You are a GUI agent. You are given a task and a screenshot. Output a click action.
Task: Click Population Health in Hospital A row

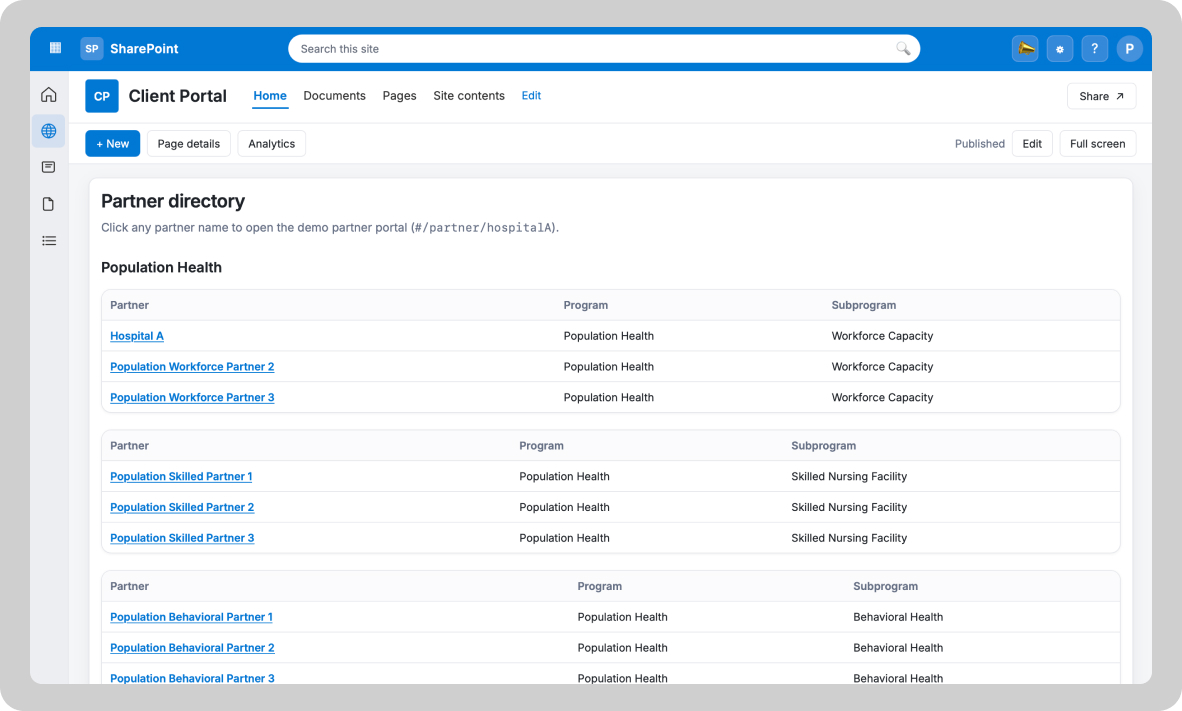pyautogui.click(x=608, y=336)
